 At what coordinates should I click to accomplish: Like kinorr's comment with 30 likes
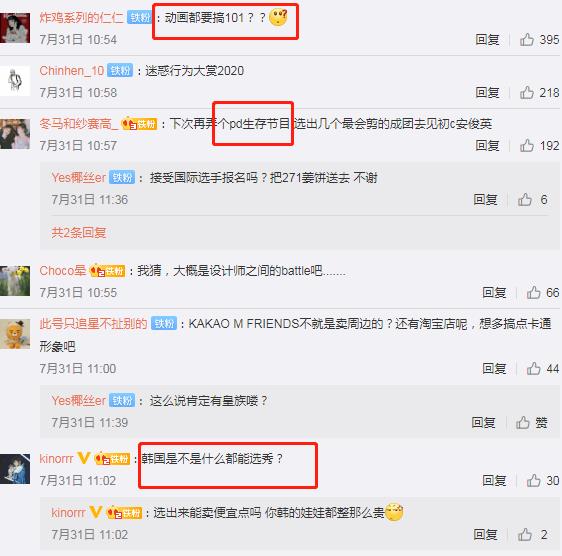[x=534, y=480]
